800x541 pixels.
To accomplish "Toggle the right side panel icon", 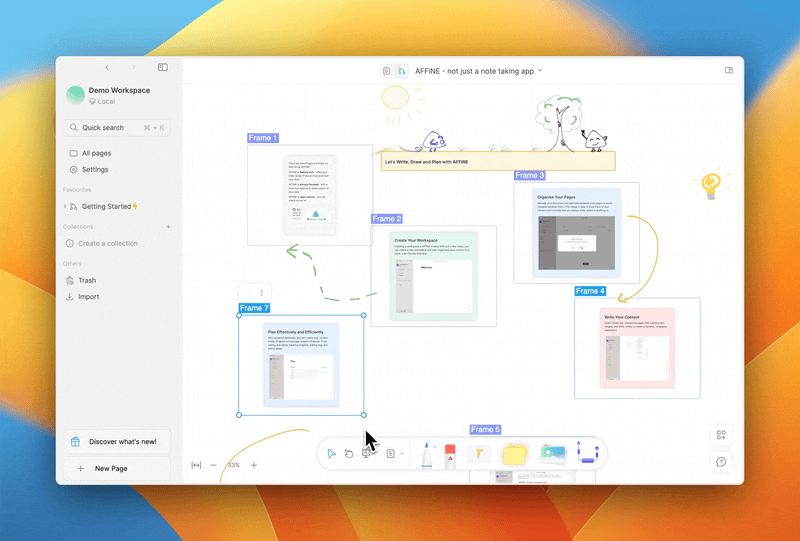I will (729, 70).
